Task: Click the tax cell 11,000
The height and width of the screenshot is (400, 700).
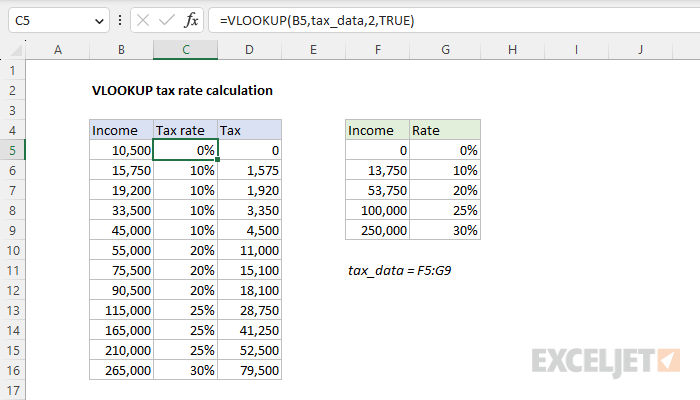Action: [250, 250]
